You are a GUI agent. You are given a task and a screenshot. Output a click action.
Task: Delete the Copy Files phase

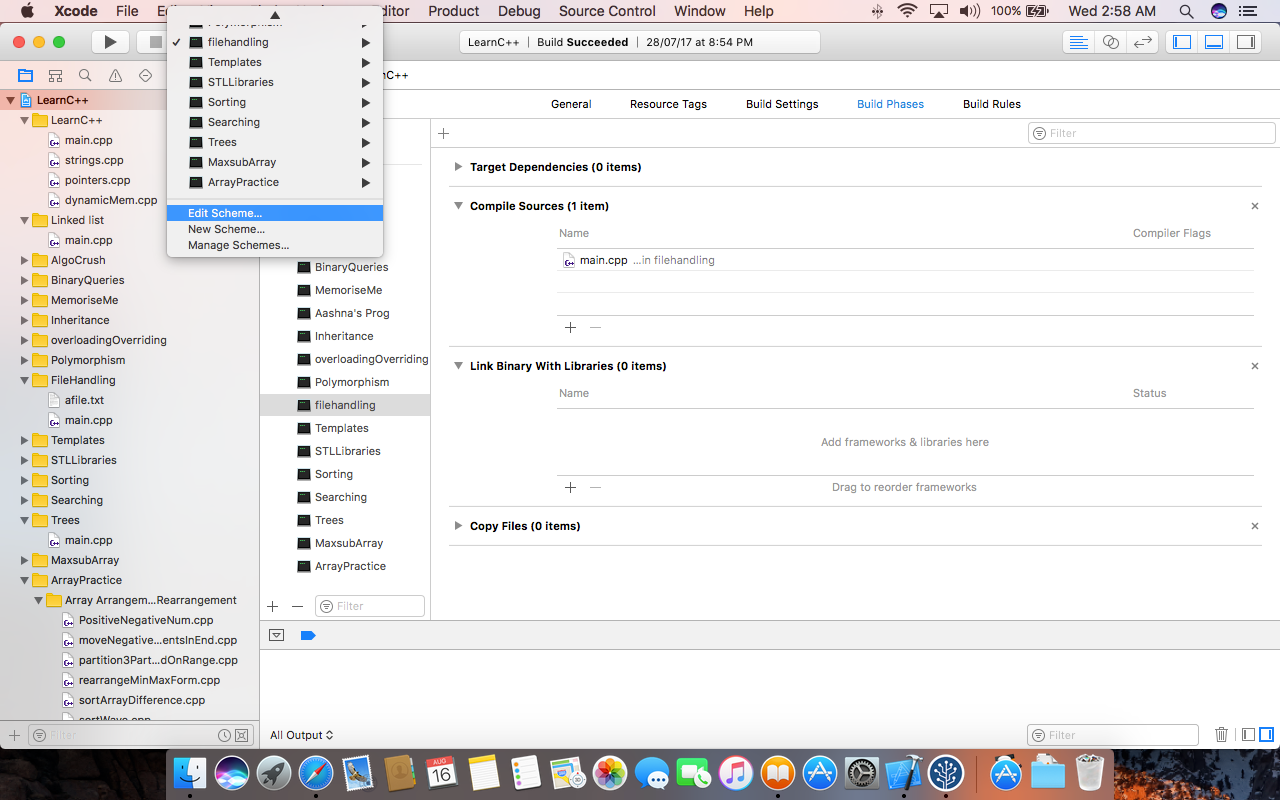tap(1255, 526)
